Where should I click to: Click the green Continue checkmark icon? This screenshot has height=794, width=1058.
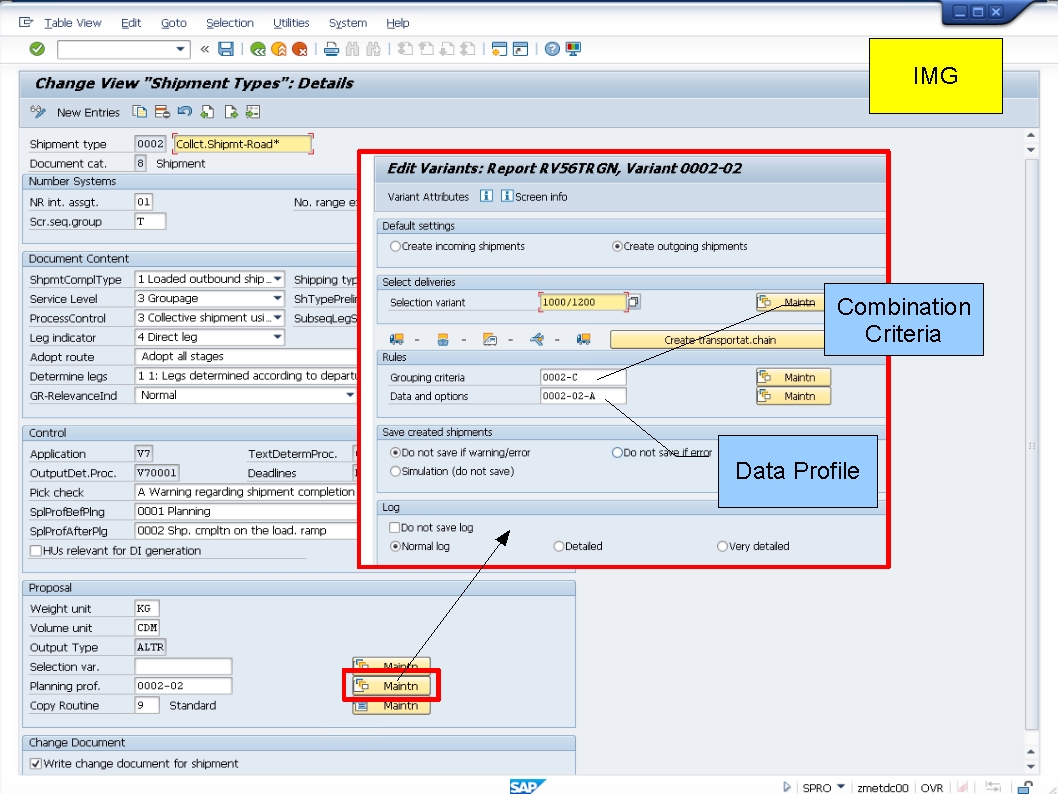pos(38,48)
